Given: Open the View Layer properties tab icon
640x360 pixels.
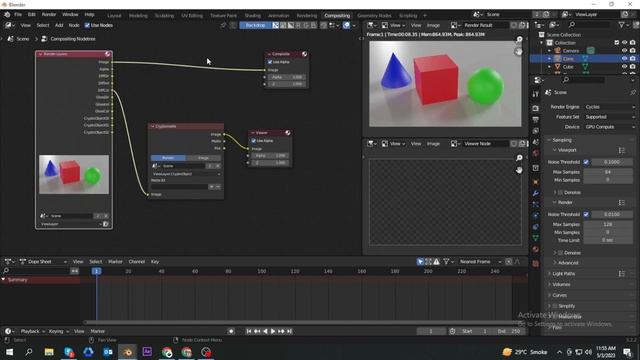Looking at the screenshot, I should (536, 131).
